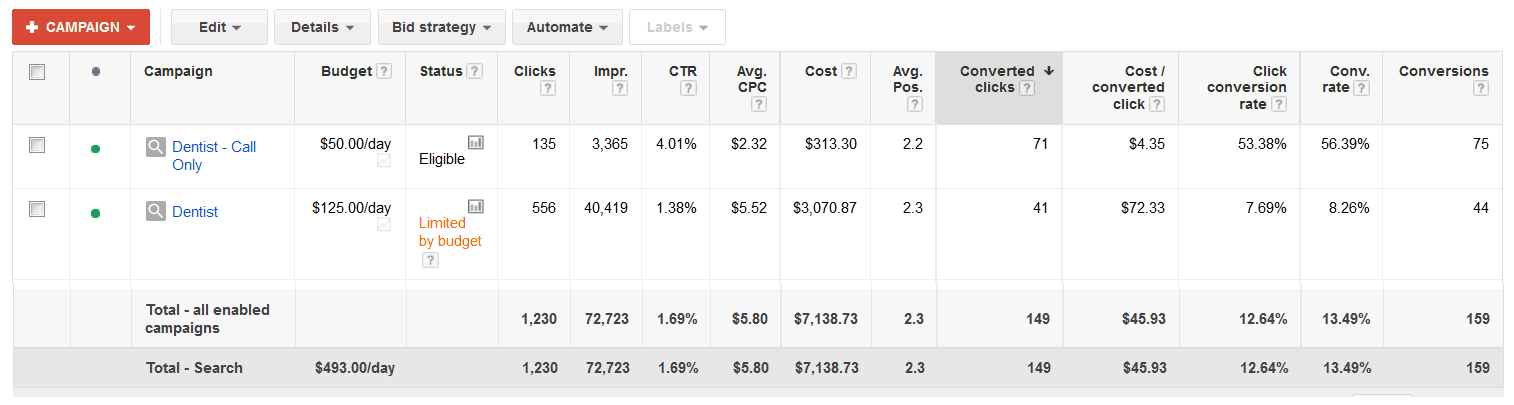
Task: Click the help icon beside Conv. rate
Action: [x=1361, y=88]
